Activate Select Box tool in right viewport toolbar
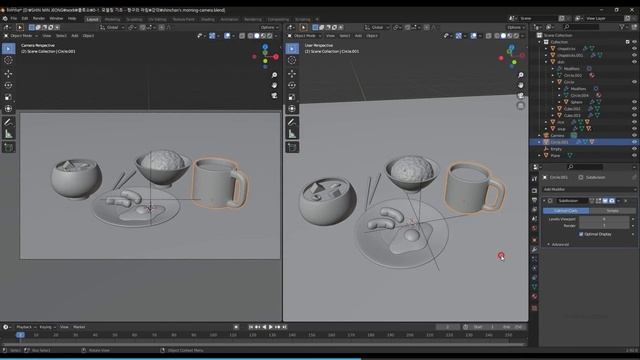This screenshot has width=640, height=360. click(292, 49)
